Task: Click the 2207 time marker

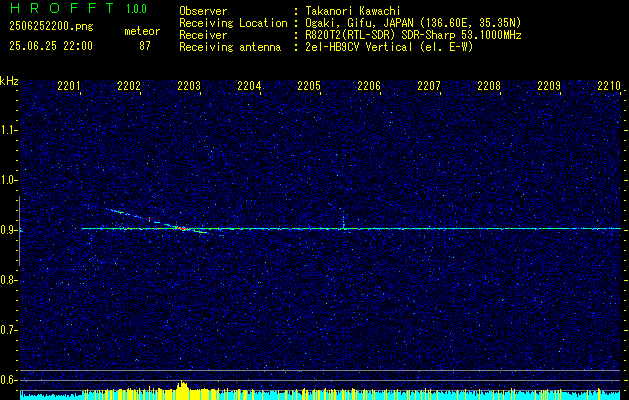Action: pyautogui.click(x=429, y=86)
